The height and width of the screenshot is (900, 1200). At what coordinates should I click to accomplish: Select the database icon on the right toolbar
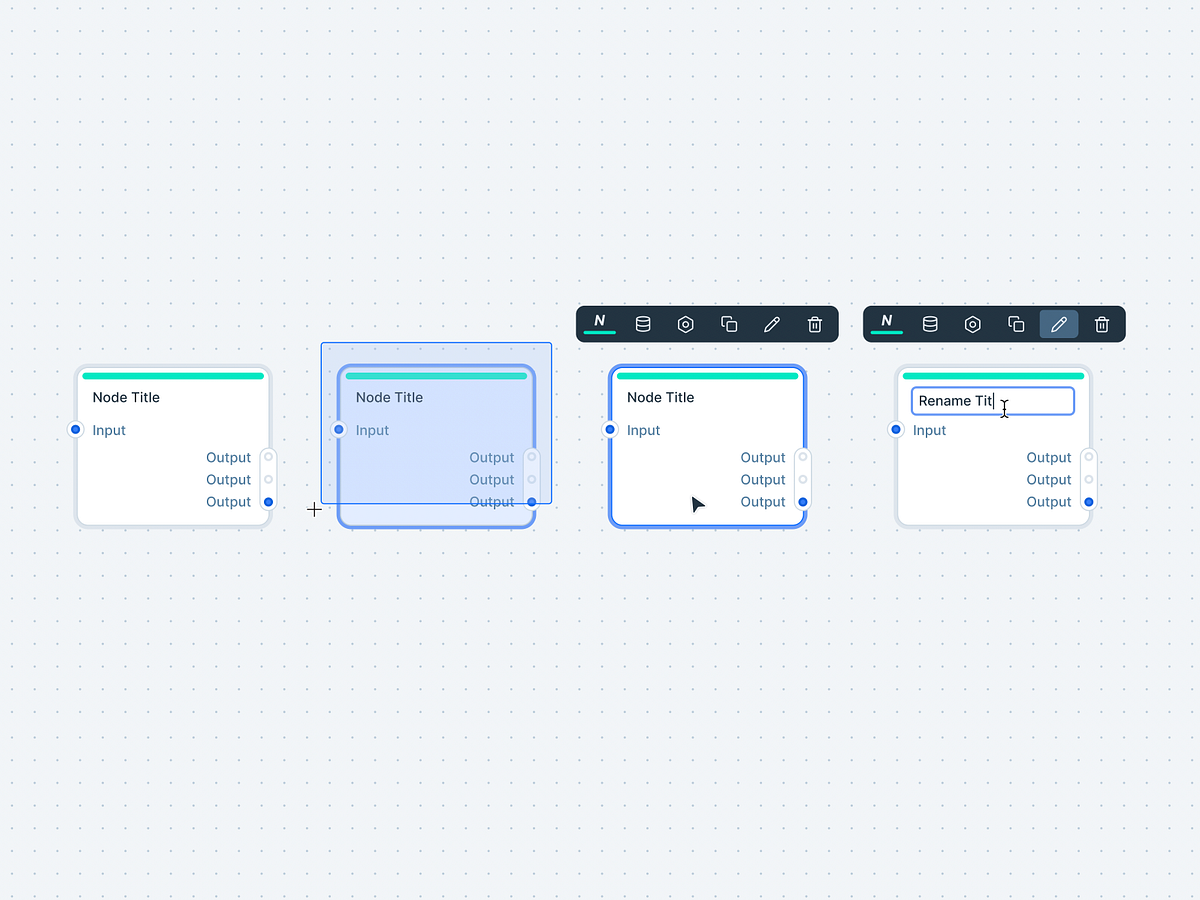point(929,324)
